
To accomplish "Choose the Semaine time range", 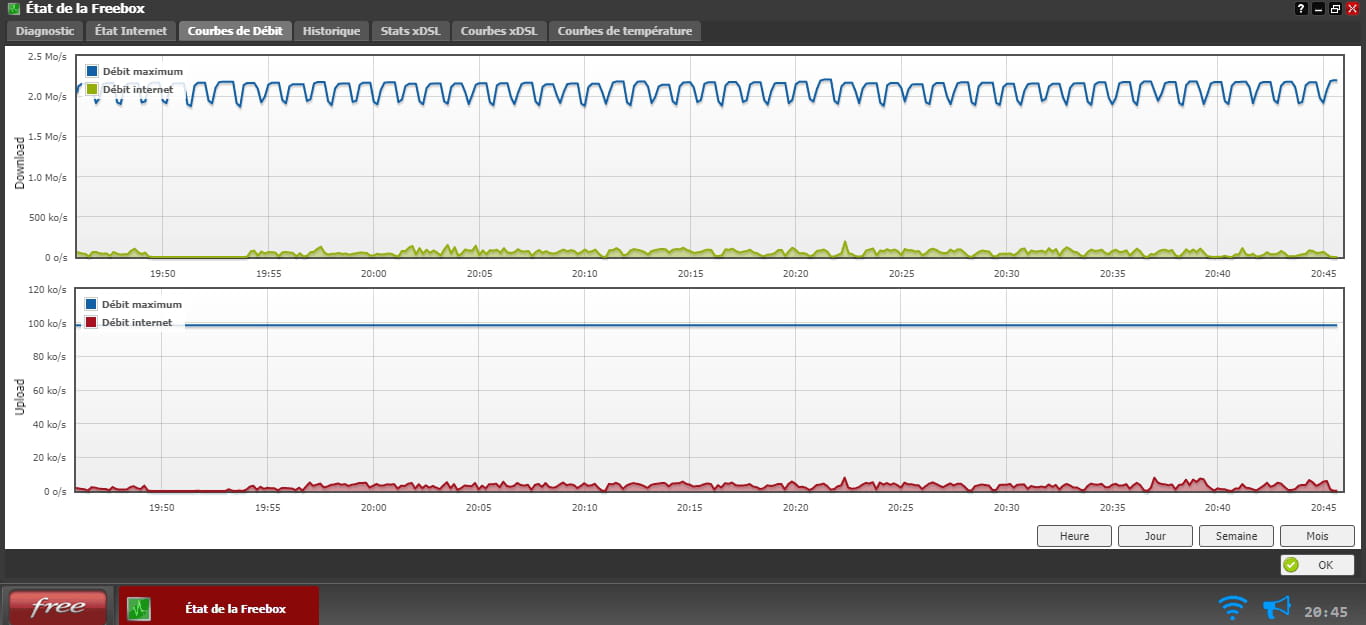I will [1236, 536].
